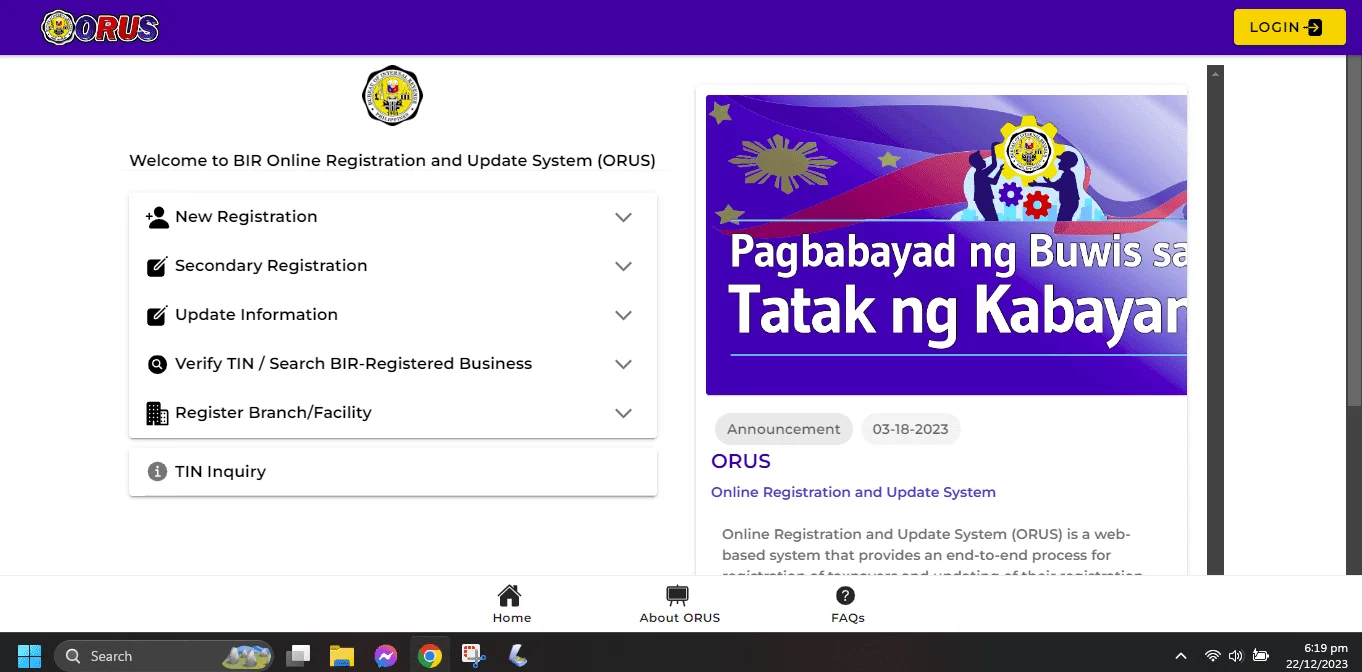Open About ORUS in bottom navigation

pos(680,605)
